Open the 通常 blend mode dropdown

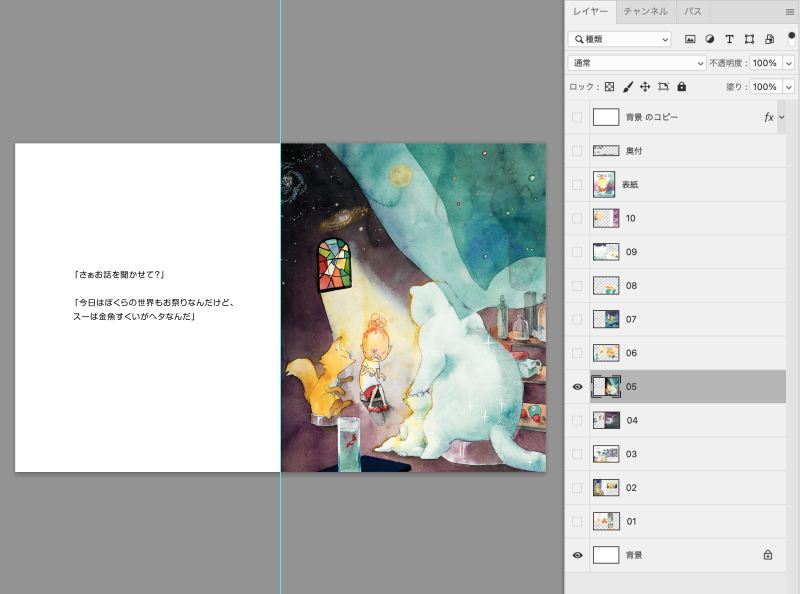point(637,63)
